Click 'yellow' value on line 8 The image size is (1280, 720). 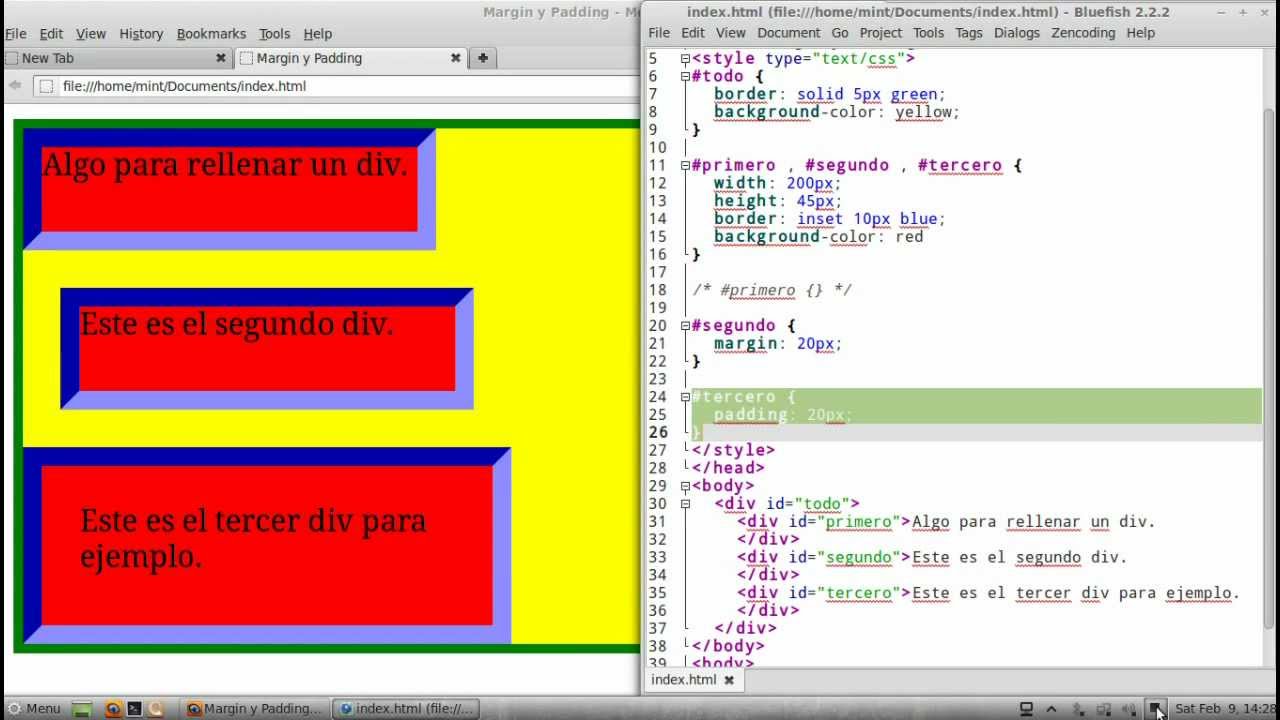924,112
